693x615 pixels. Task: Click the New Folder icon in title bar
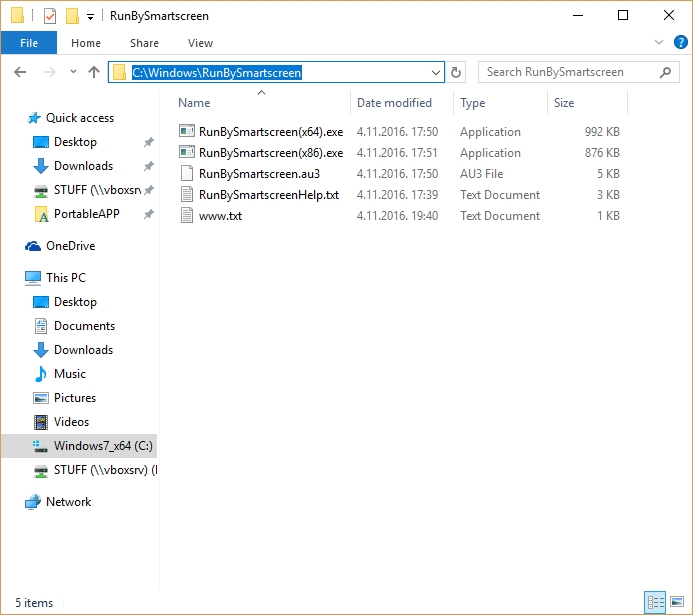pyautogui.click(x=72, y=16)
